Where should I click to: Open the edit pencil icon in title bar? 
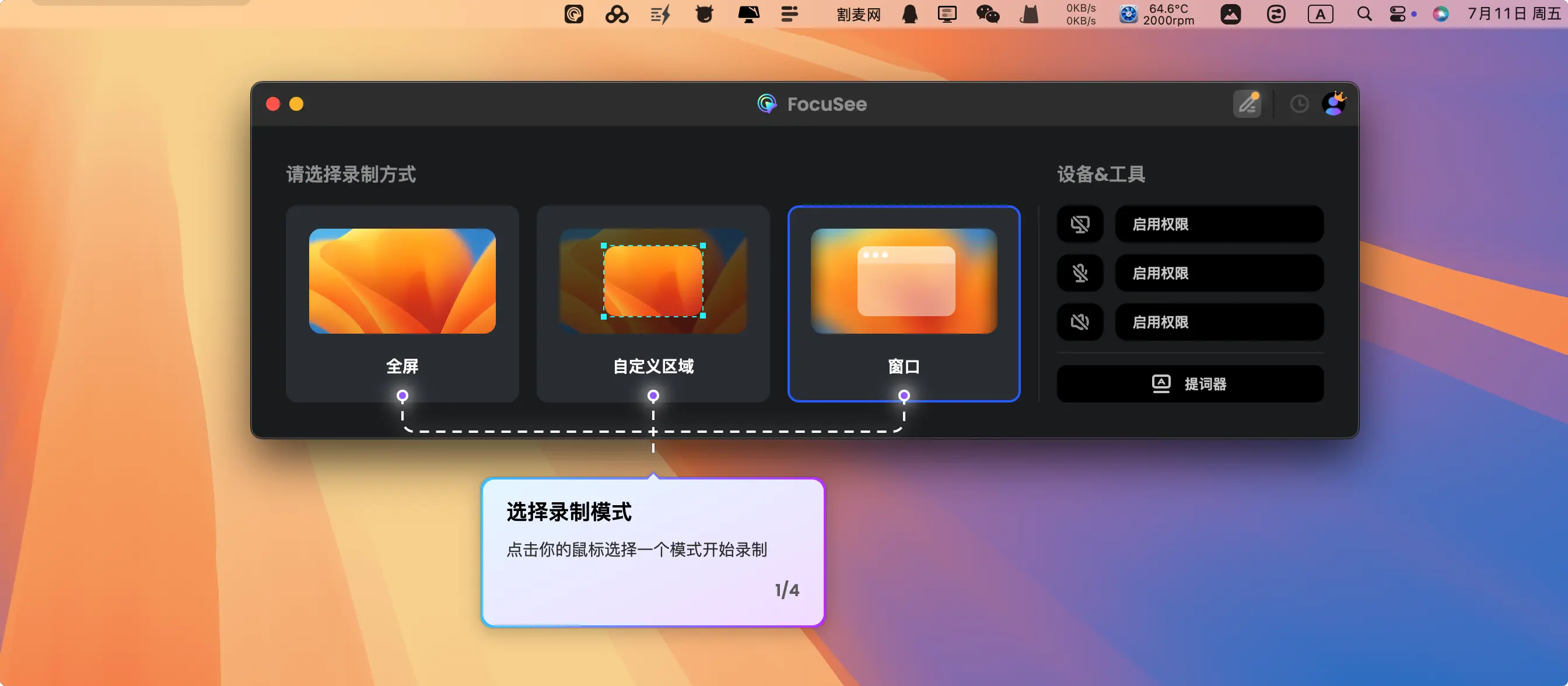[x=1247, y=103]
